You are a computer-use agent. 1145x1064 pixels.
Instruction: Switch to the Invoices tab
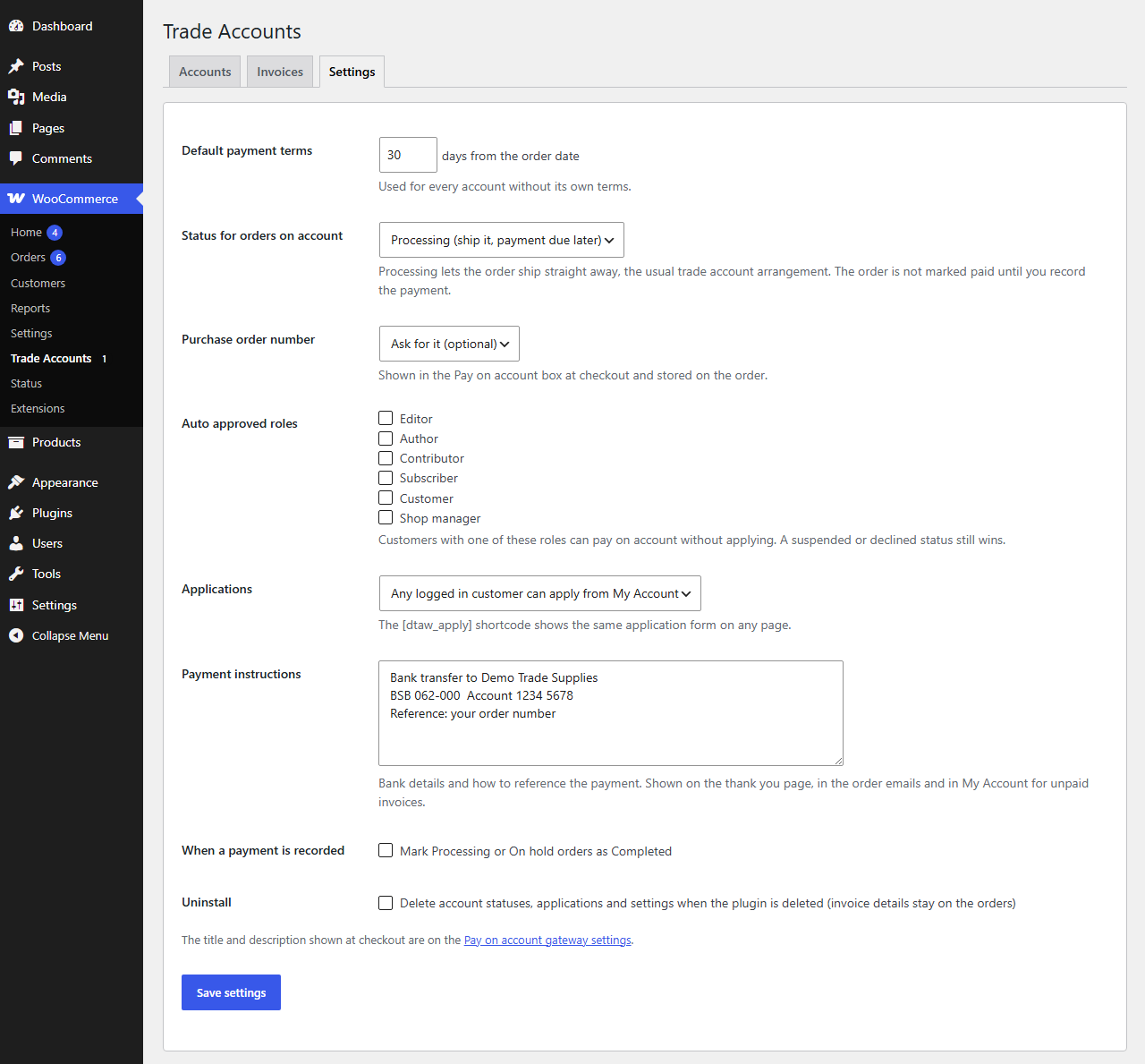(x=280, y=72)
